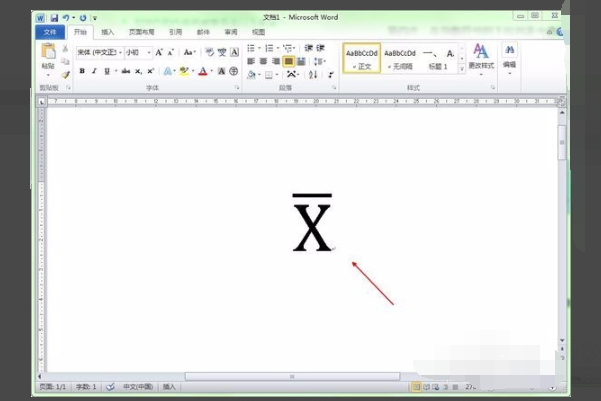Open Word Help question mark icon
Screen dimensions: 601x401
click(560, 32)
